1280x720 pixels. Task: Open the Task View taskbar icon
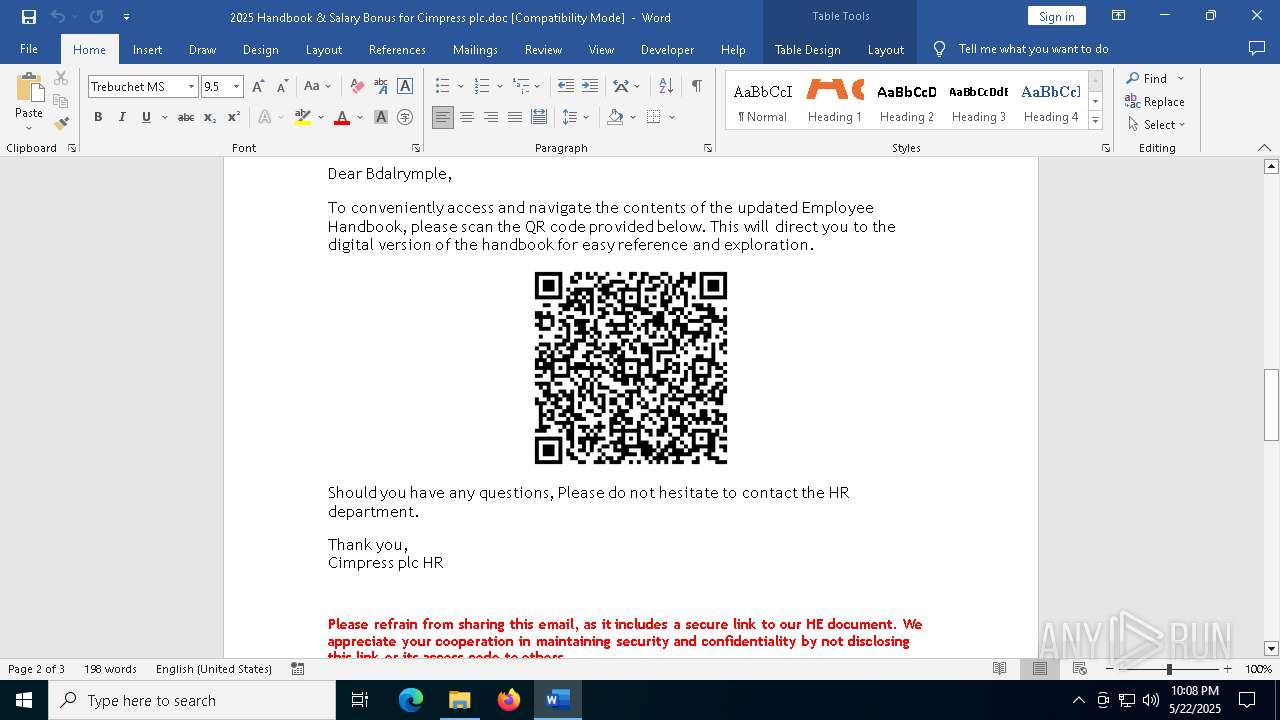click(x=360, y=700)
